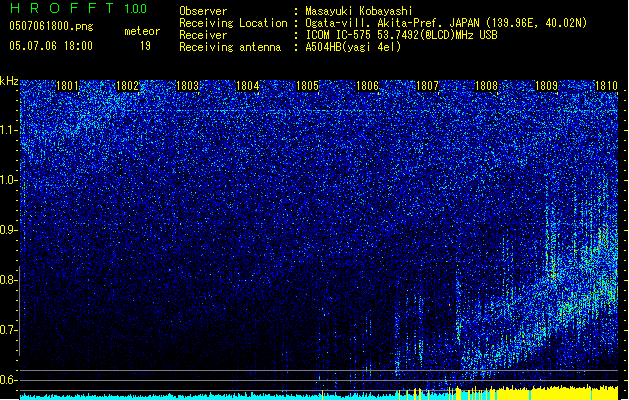Click the 0.7 frequency axis label

coord(9,330)
